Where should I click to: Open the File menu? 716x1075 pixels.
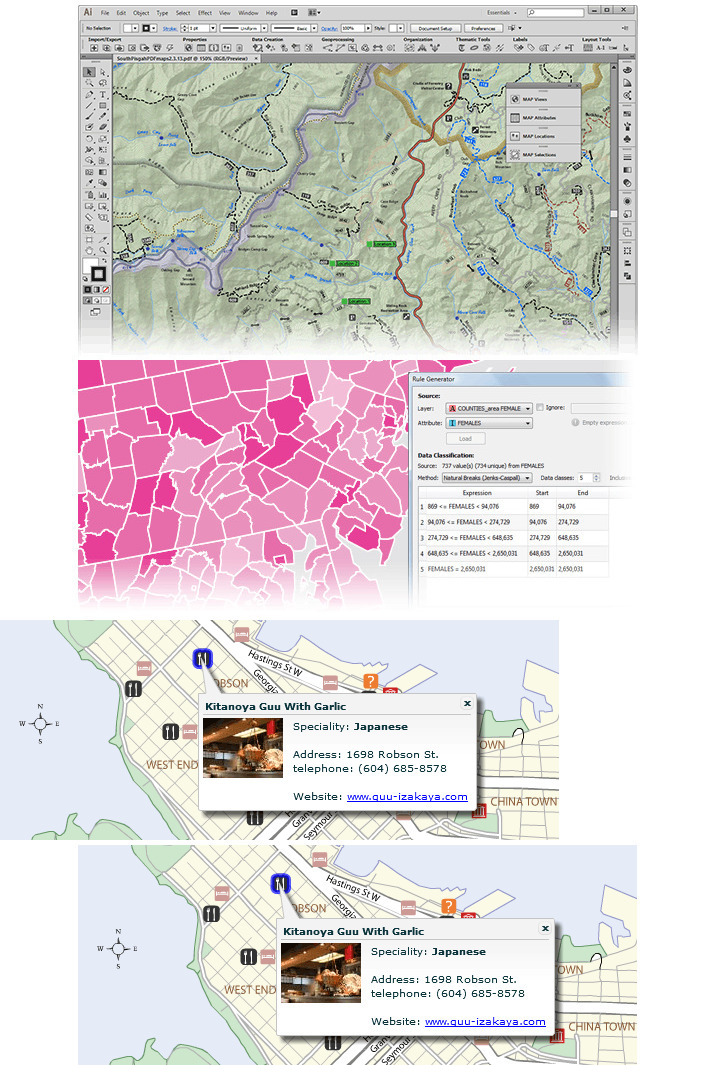point(105,12)
